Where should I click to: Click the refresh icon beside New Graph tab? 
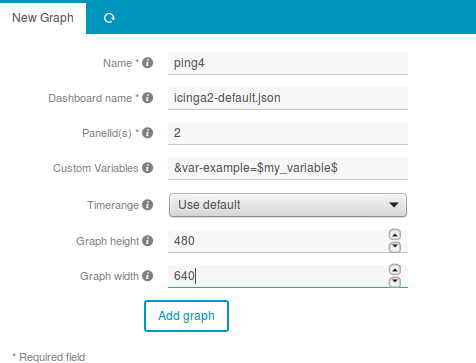click(109, 18)
